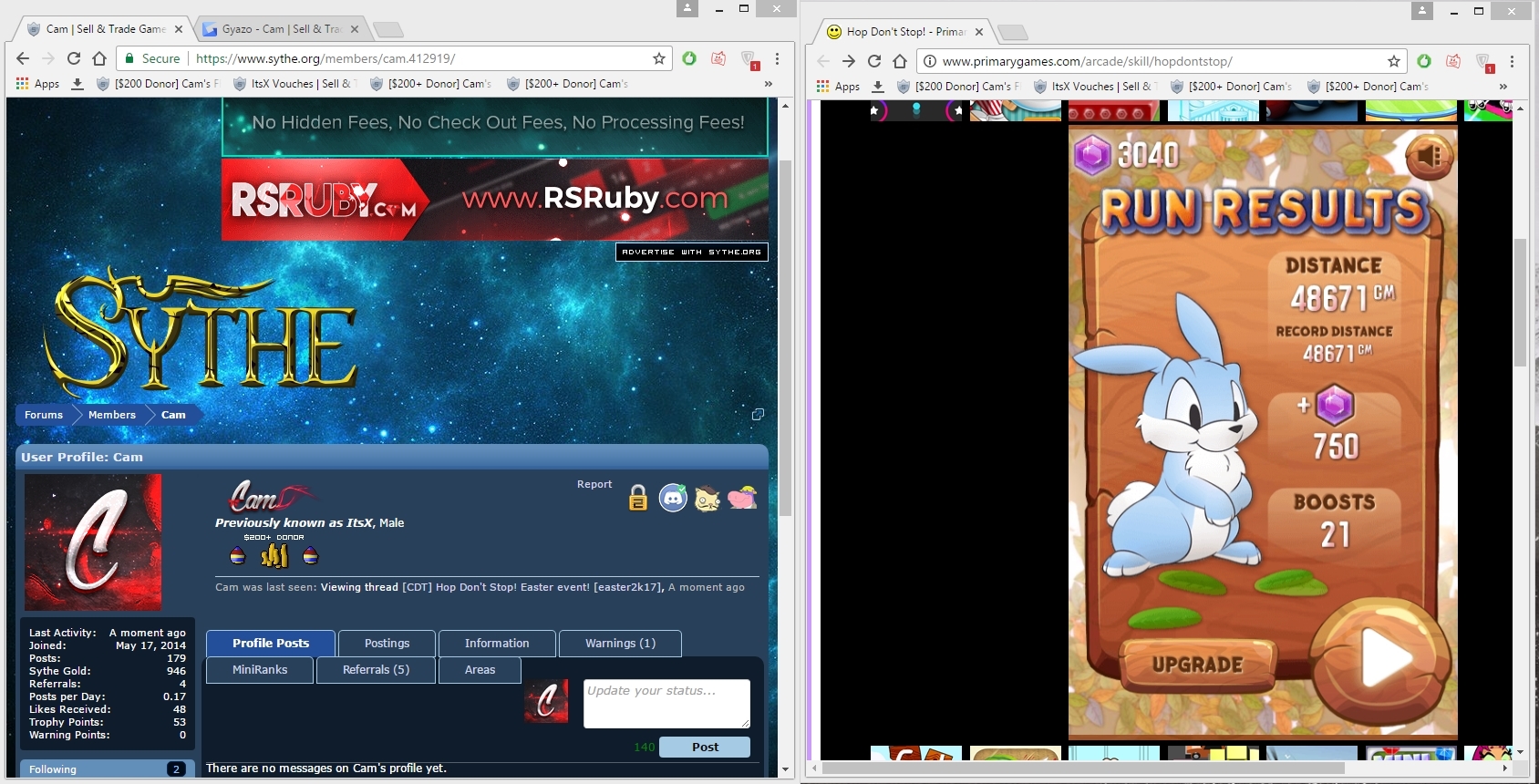Open Apps shortcut in left browser bookmarks bar
Viewport: 1539px width, 784px height.
[x=37, y=83]
